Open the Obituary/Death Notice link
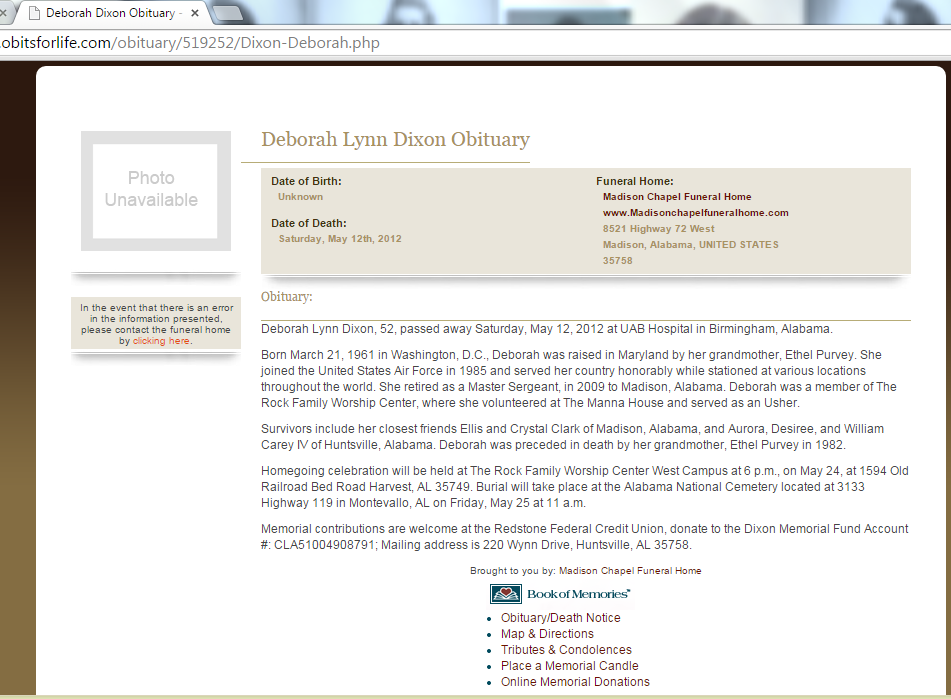The image size is (951, 699). tap(560, 618)
